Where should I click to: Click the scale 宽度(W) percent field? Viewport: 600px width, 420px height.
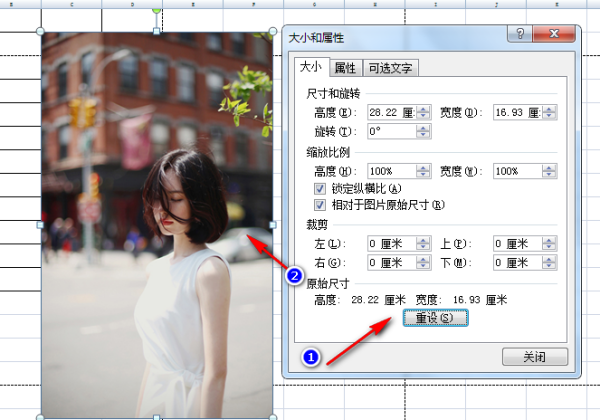pyautogui.click(x=517, y=171)
